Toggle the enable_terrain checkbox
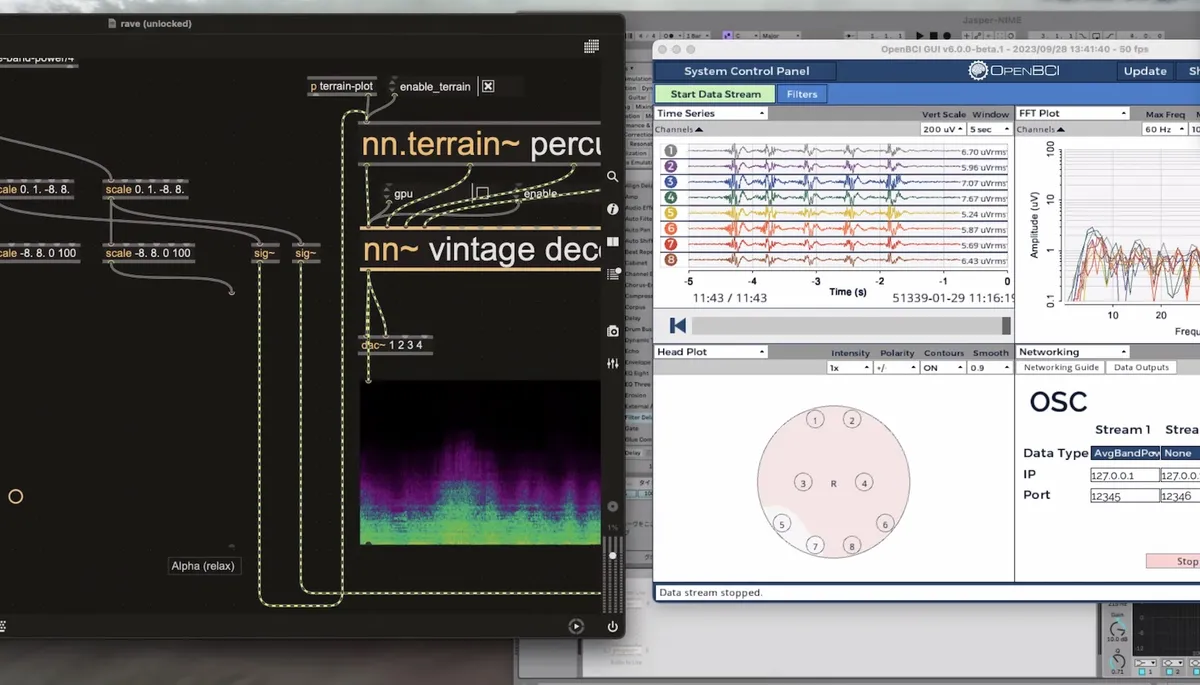Screen dimensions: 1200x685 488,86
